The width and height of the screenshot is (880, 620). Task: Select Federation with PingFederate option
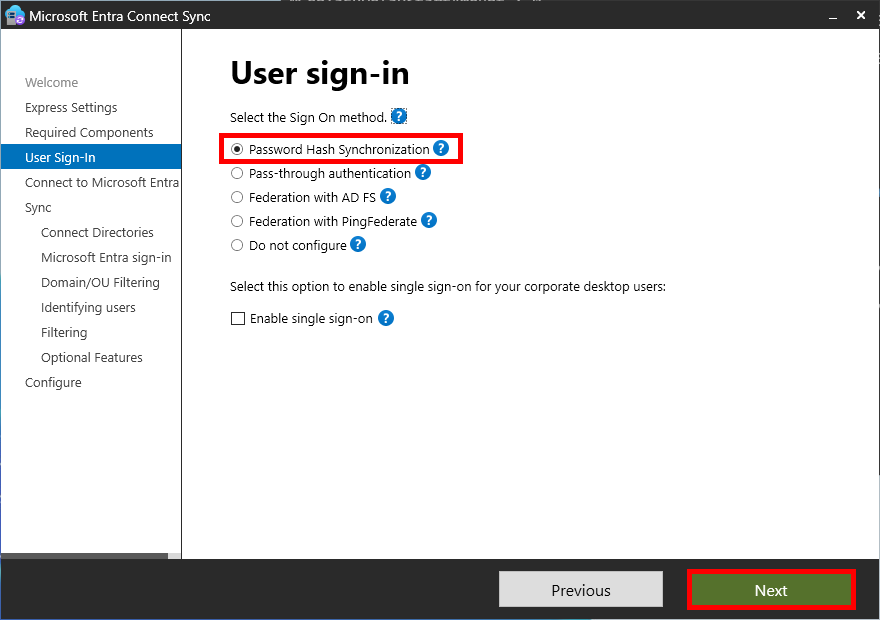click(x=236, y=220)
